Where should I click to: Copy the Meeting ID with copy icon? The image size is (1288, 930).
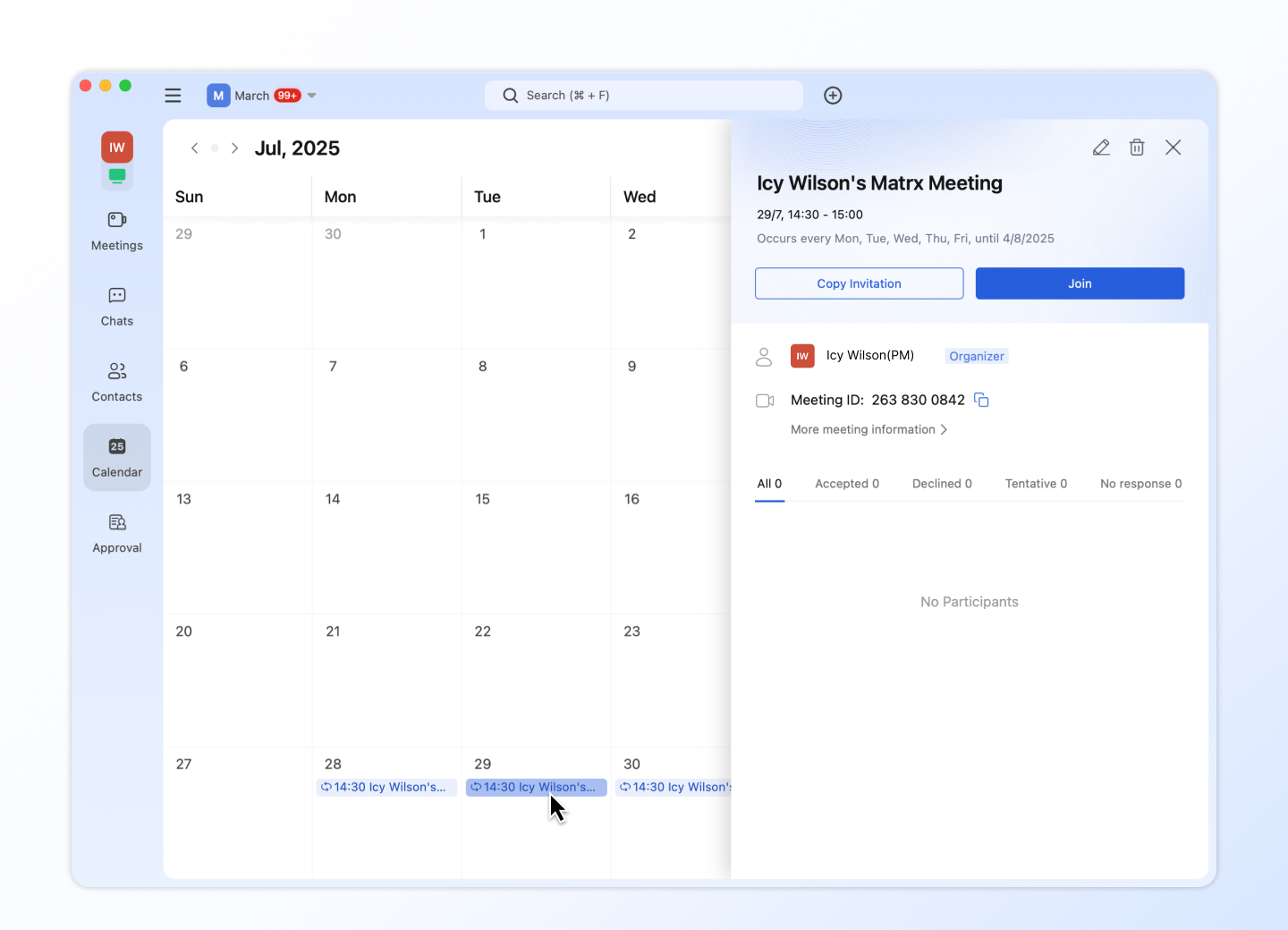(981, 400)
